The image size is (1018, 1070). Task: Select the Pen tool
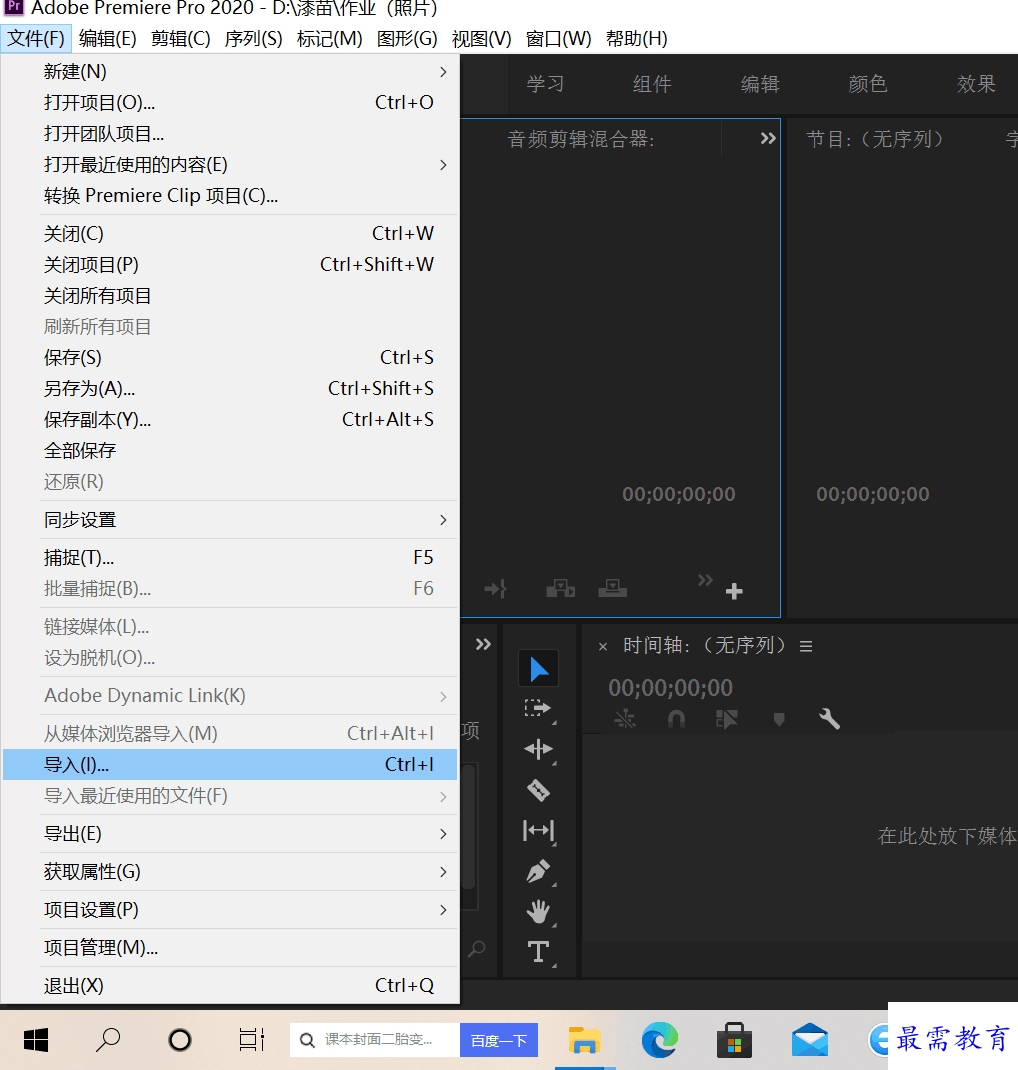(x=538, y=871)
